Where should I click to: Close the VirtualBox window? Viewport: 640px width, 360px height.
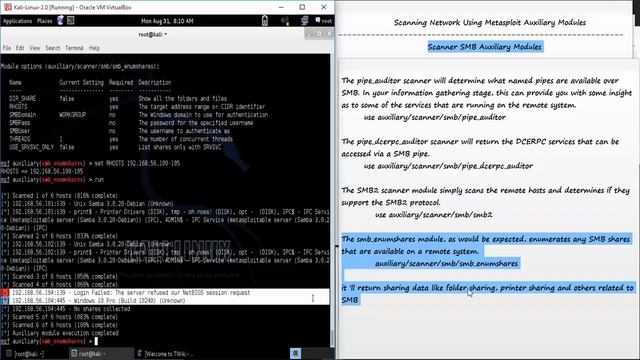(x=324, y=7)
